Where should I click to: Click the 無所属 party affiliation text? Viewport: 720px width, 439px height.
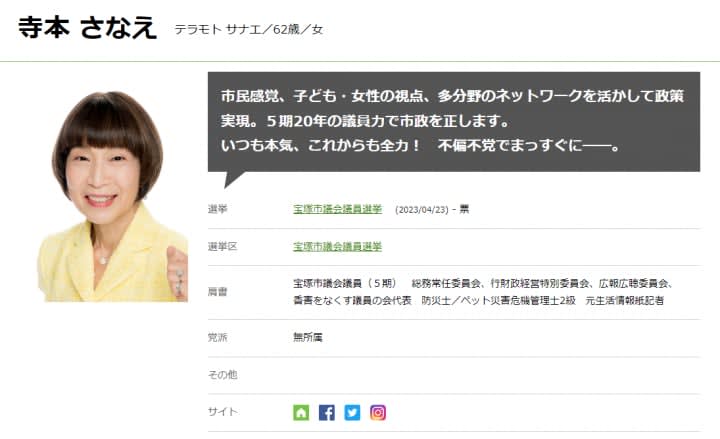308,338
